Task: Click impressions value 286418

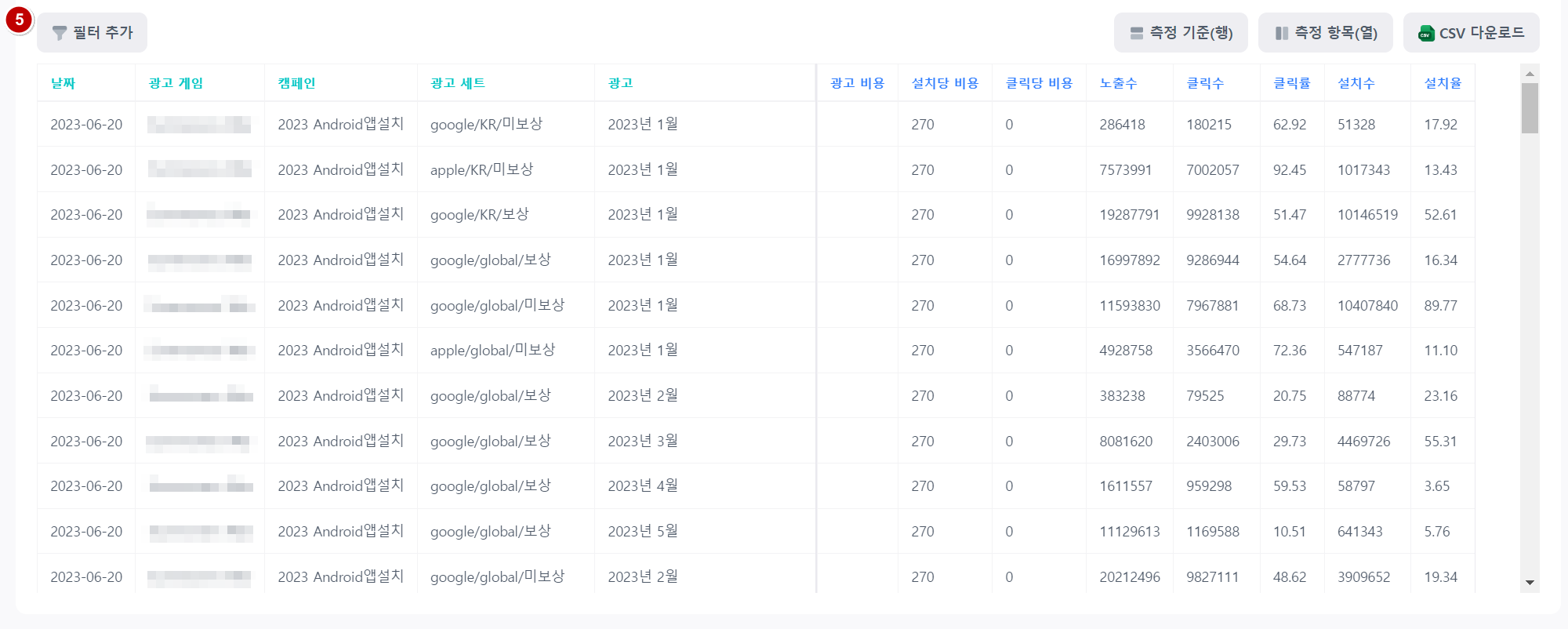Action: 1122,125
